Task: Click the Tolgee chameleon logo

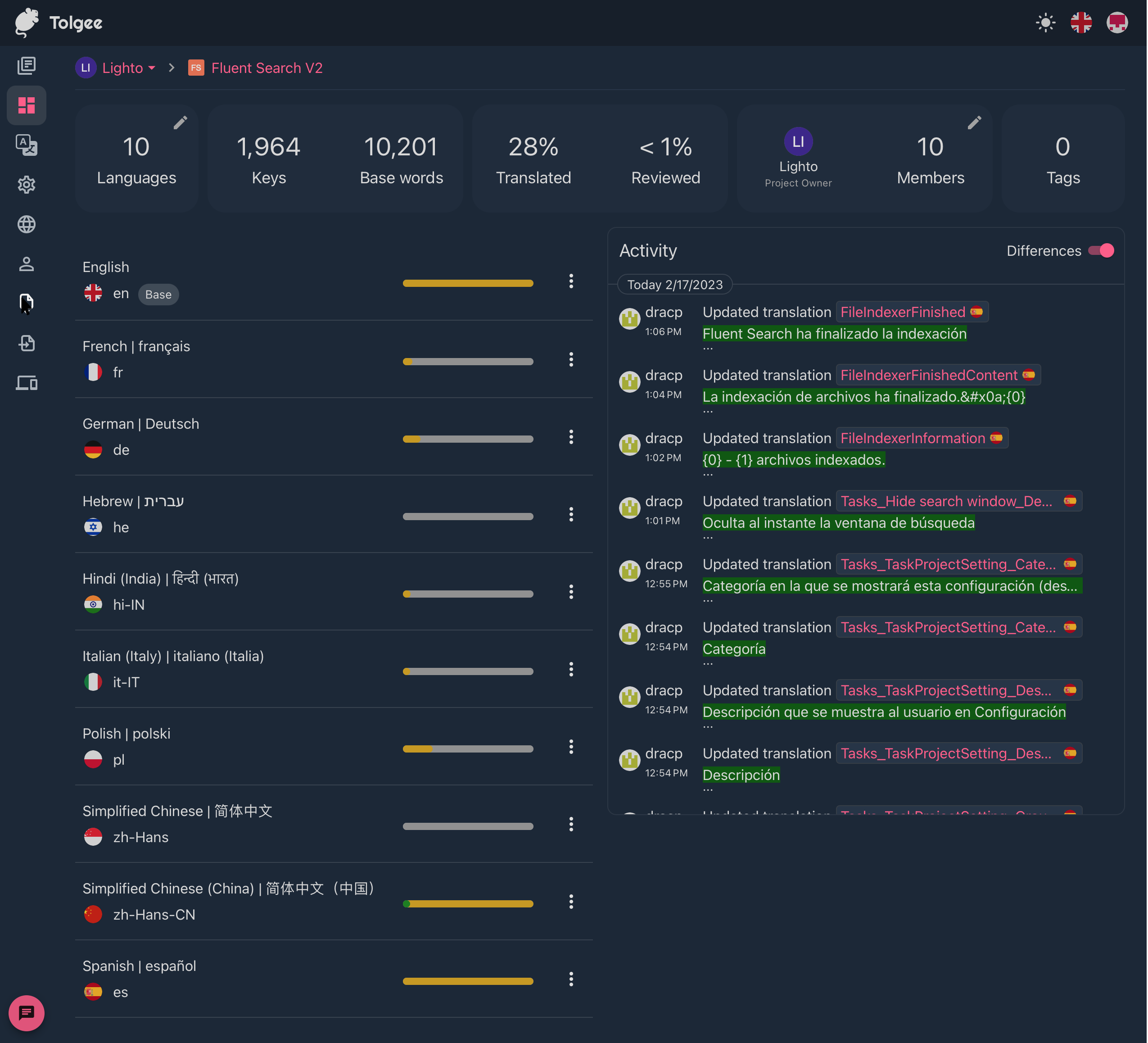Action: (26, 23)
